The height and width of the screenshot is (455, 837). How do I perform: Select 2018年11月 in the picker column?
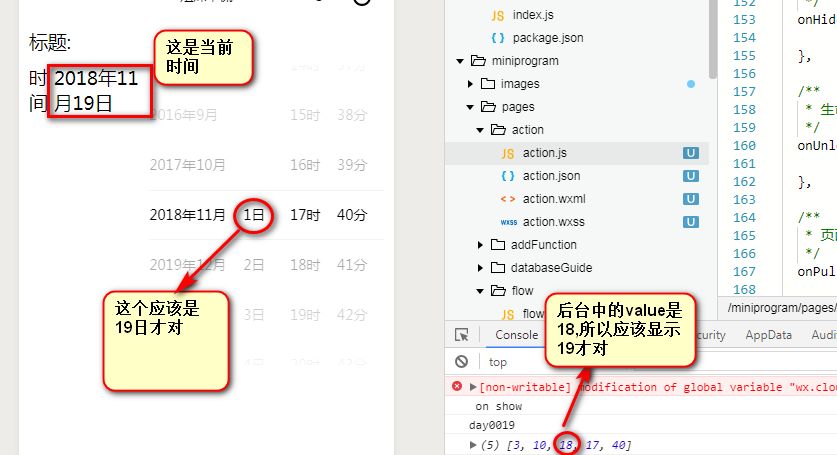click(x=187, y=215)
